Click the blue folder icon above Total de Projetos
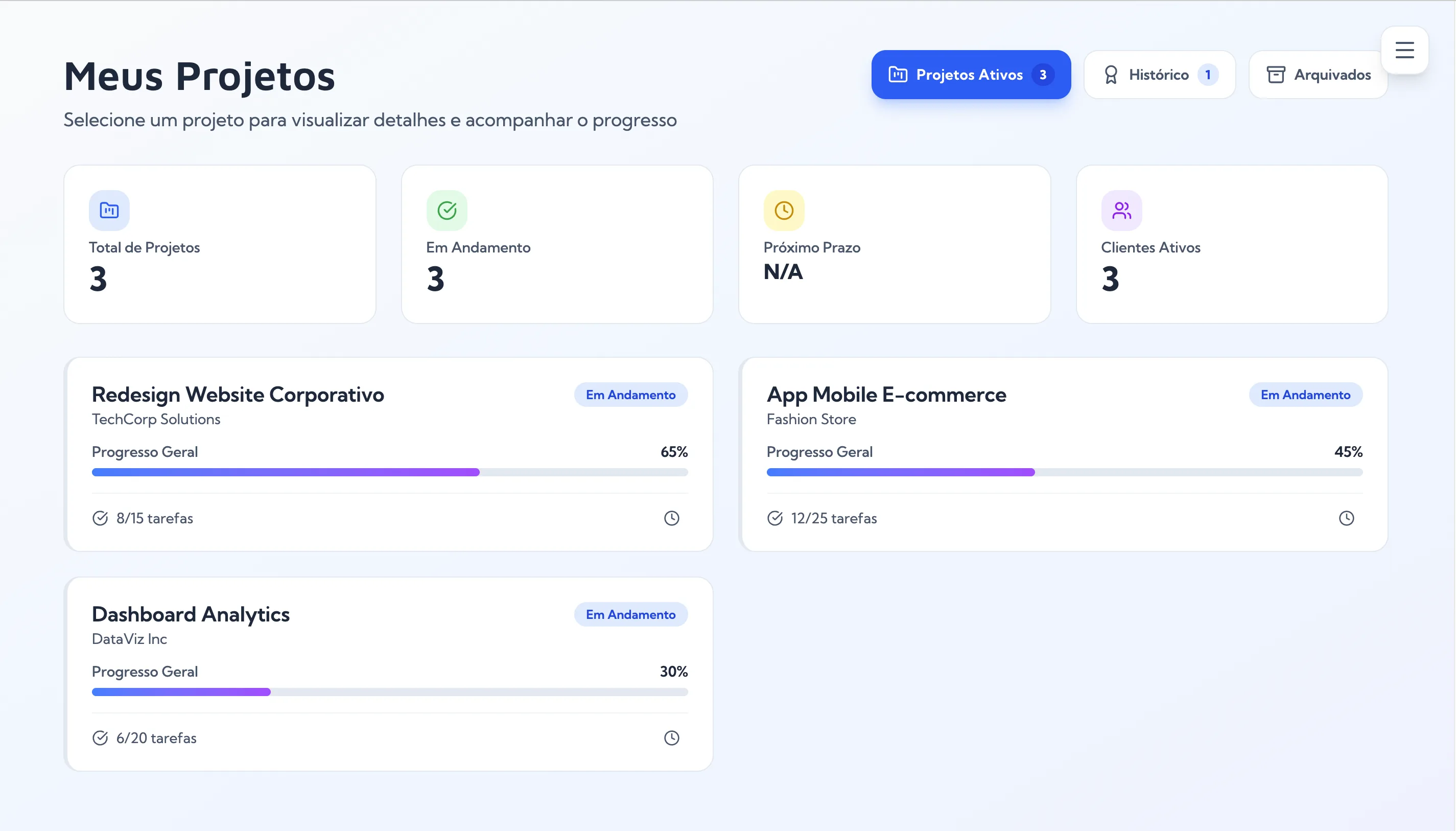 pos(109,211)
